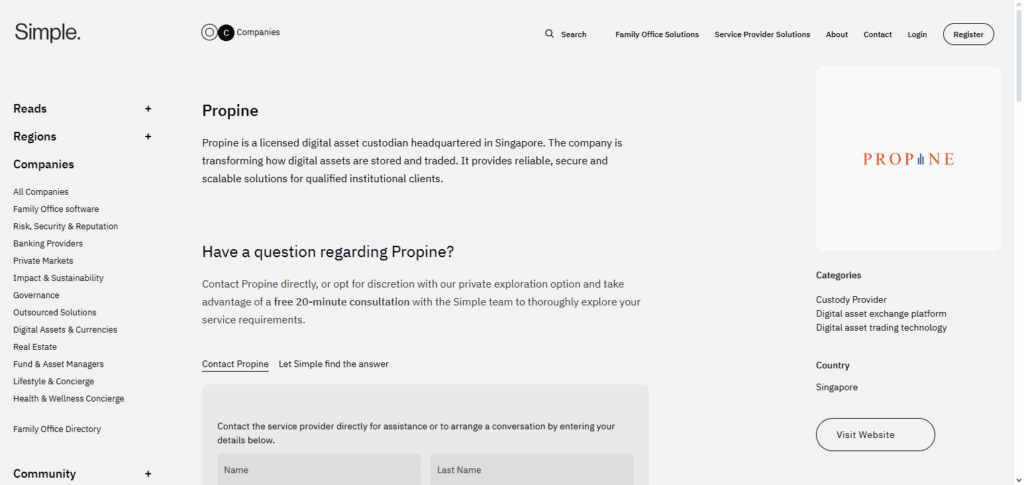This screenshot has height=485, width=1024.
Task: Open Governance category
Action: (36, 295)
